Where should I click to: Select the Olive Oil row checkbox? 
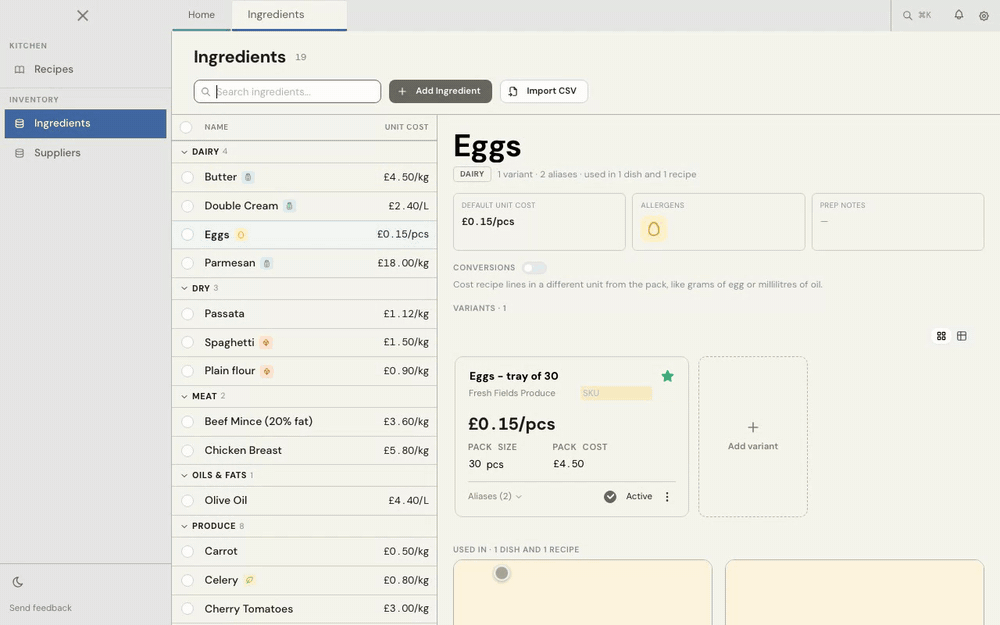pyautogui.click(x=188, y=501)
